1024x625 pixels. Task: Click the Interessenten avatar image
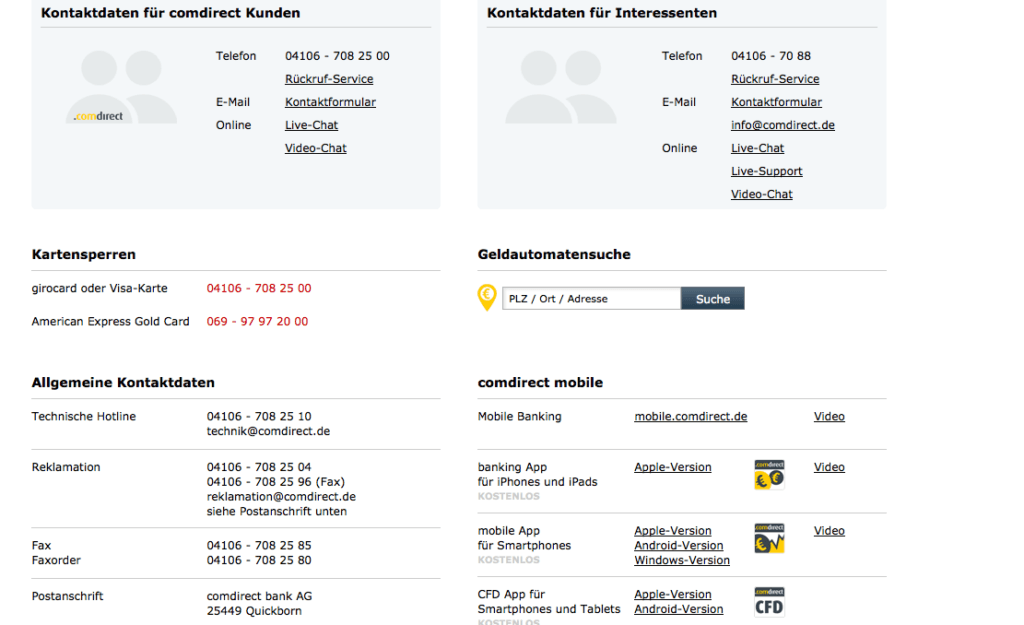[561, 87]
